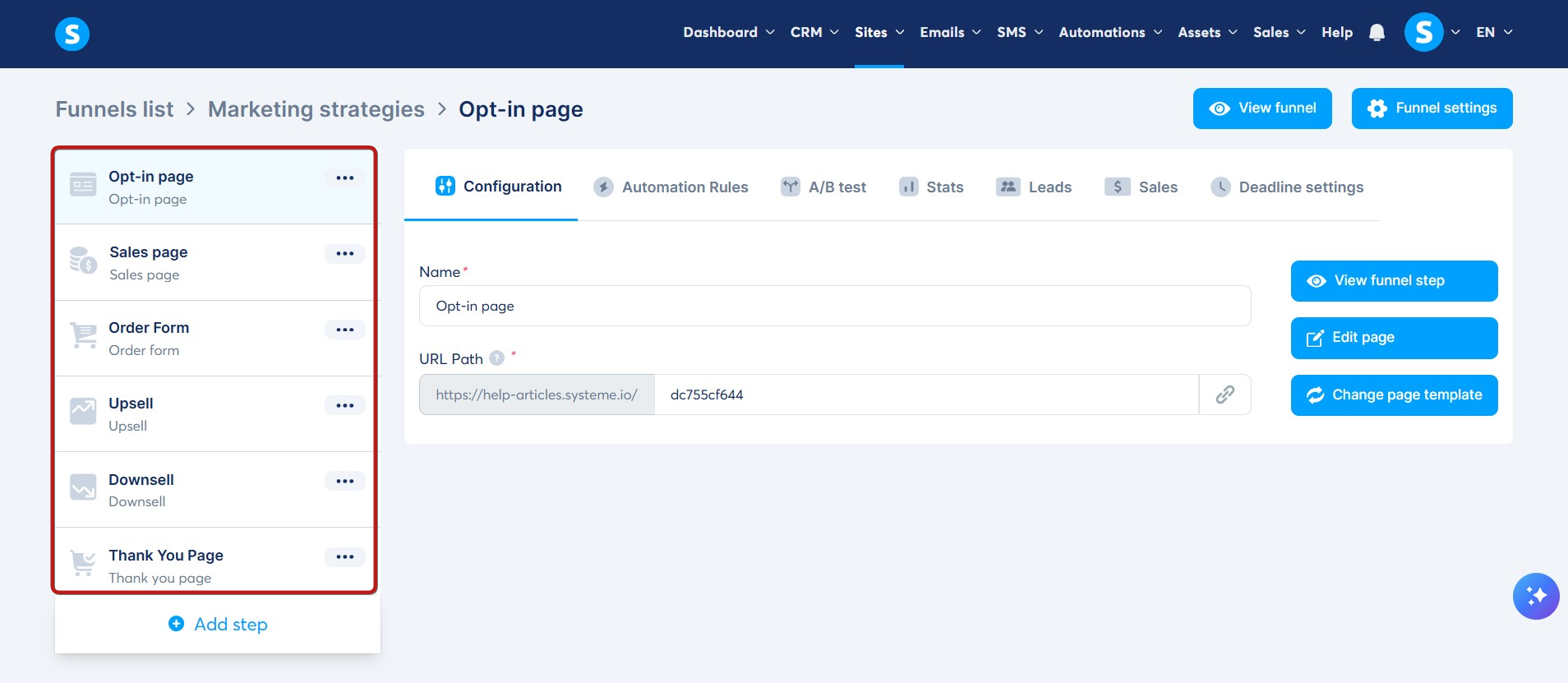
Task: Click the systeme.io logo in header
Action: pos(72,34)
